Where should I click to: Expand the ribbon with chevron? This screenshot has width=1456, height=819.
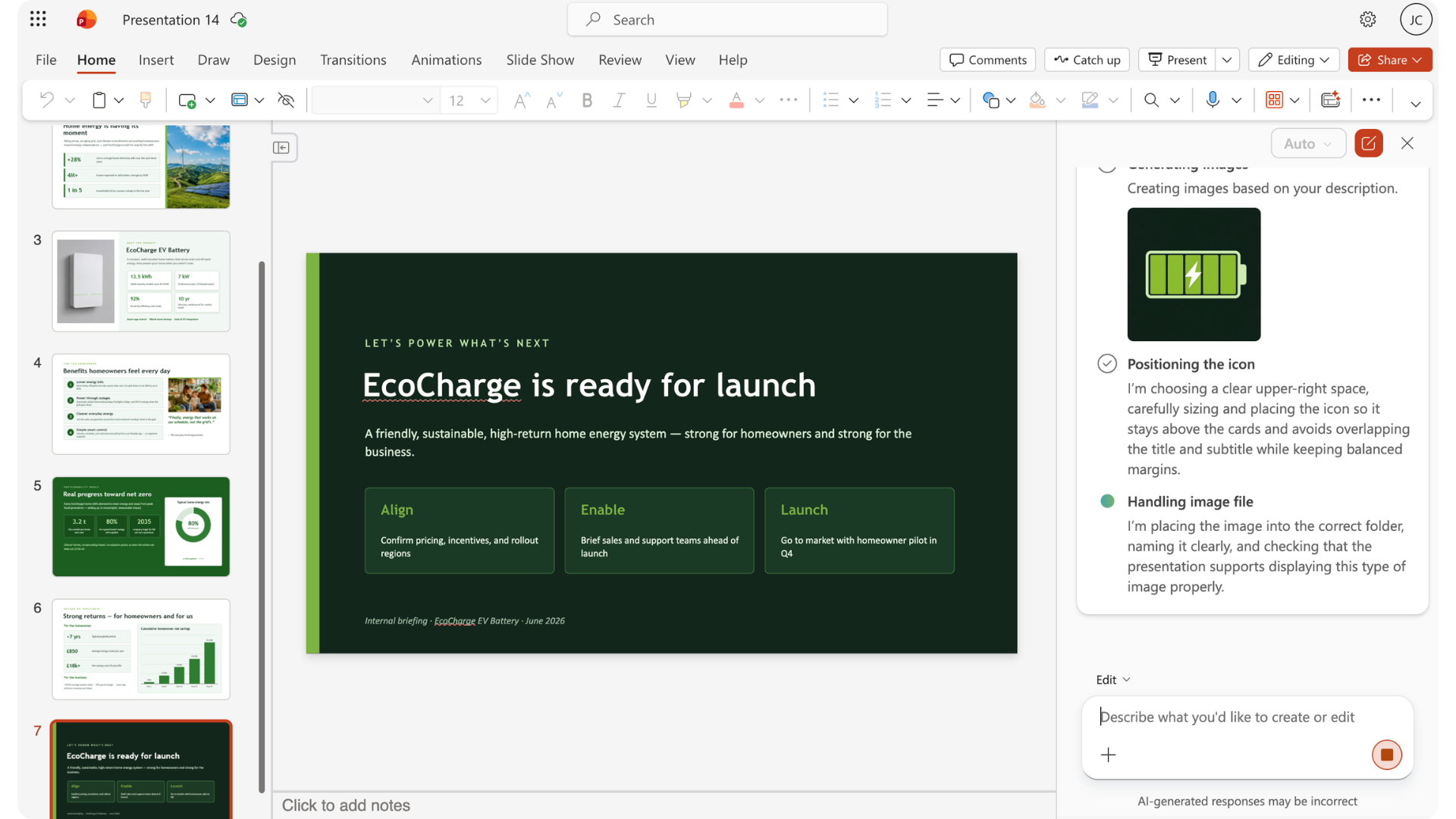(1415, 103)
